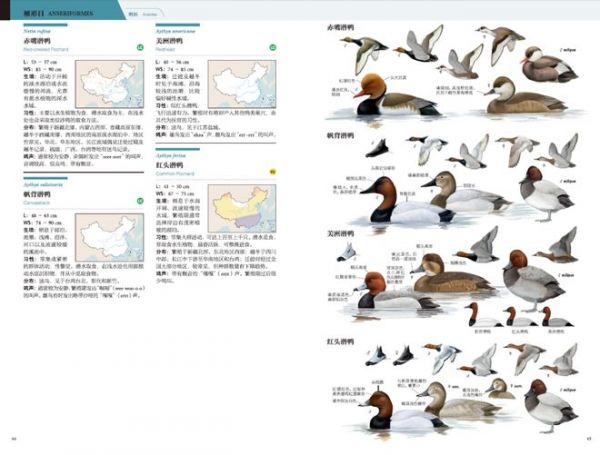
Task: Click the 'eclipse' label in 帆背潜鸭 plate
Action: pos(568,181)
